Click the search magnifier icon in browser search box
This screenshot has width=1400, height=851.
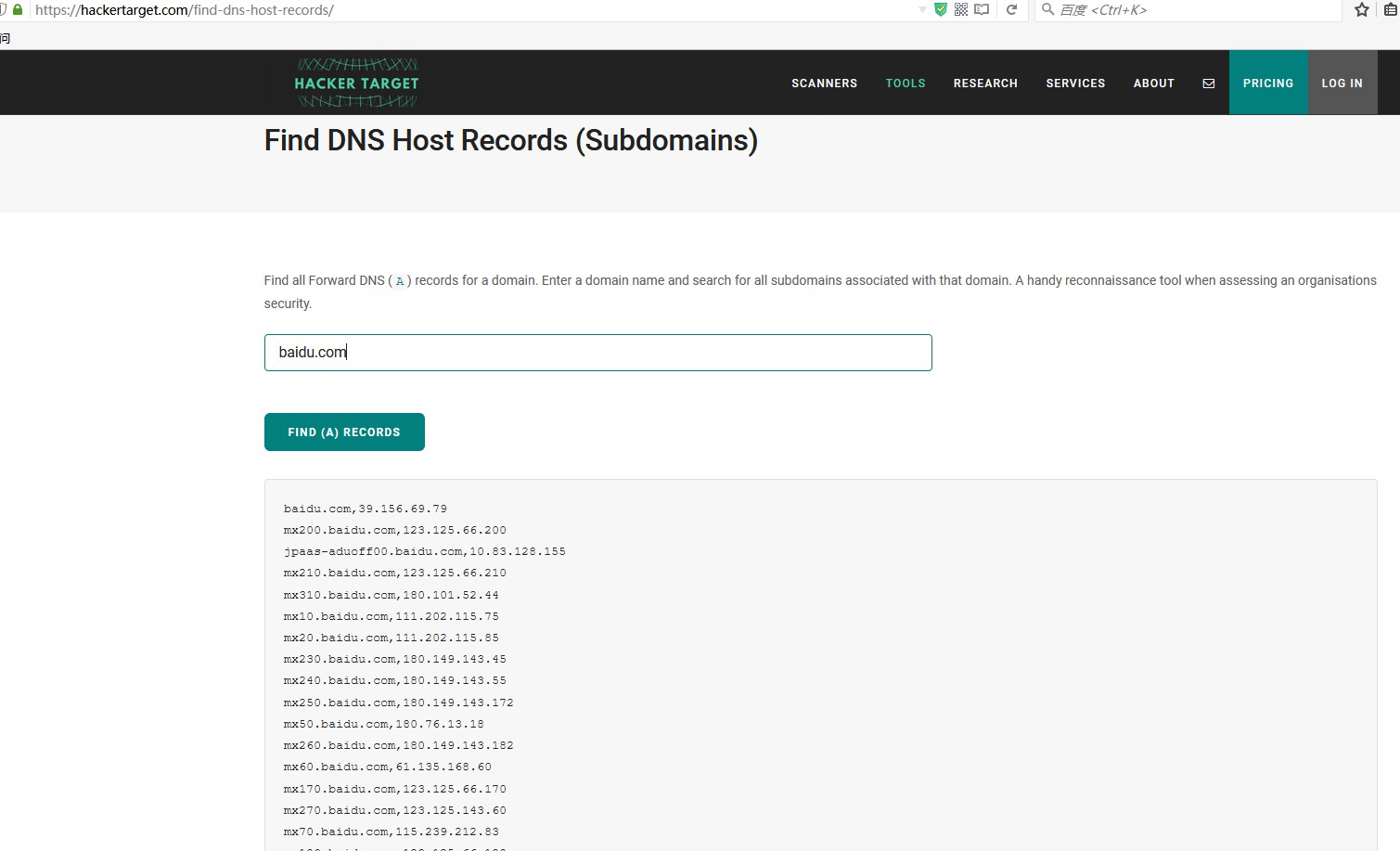point(1047,9)
